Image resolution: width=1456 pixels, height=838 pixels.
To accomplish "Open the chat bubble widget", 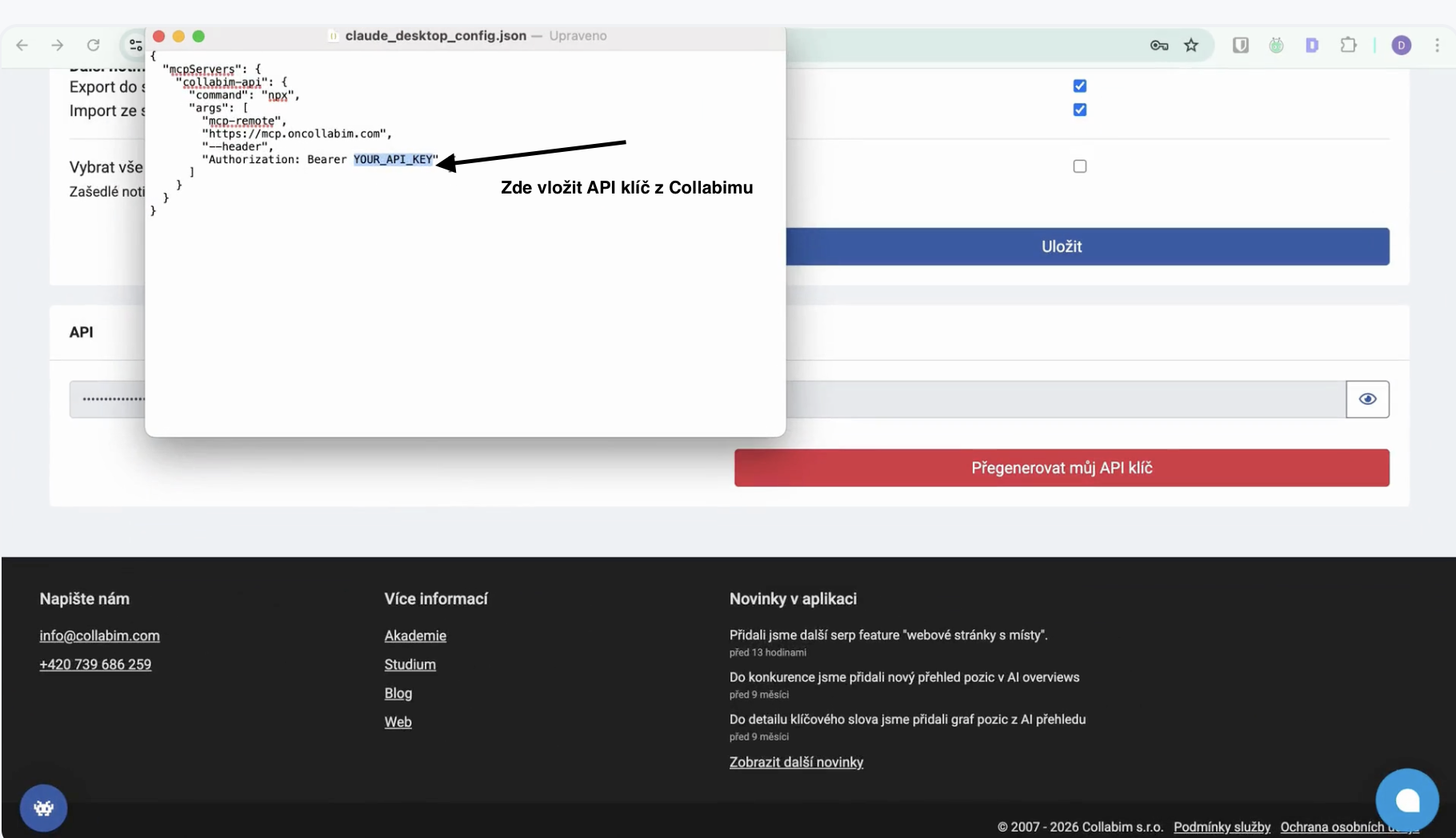I will pos(1406,800).
